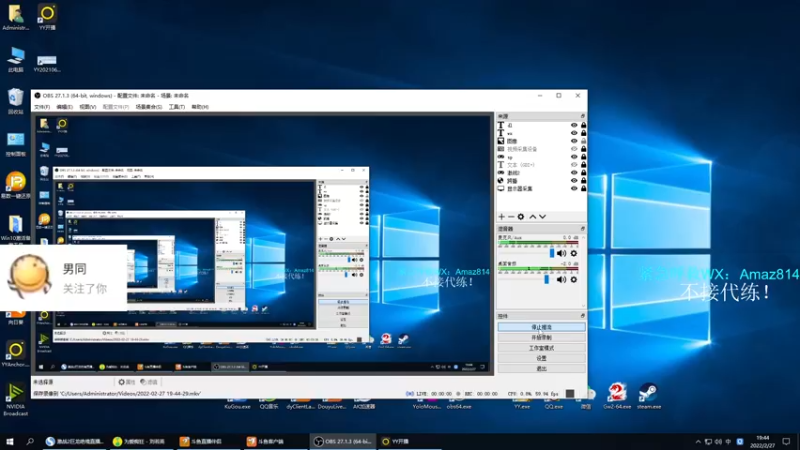800x450 pixels.
Task: Select the 显示器采集 source row
Action: point(541,188)
